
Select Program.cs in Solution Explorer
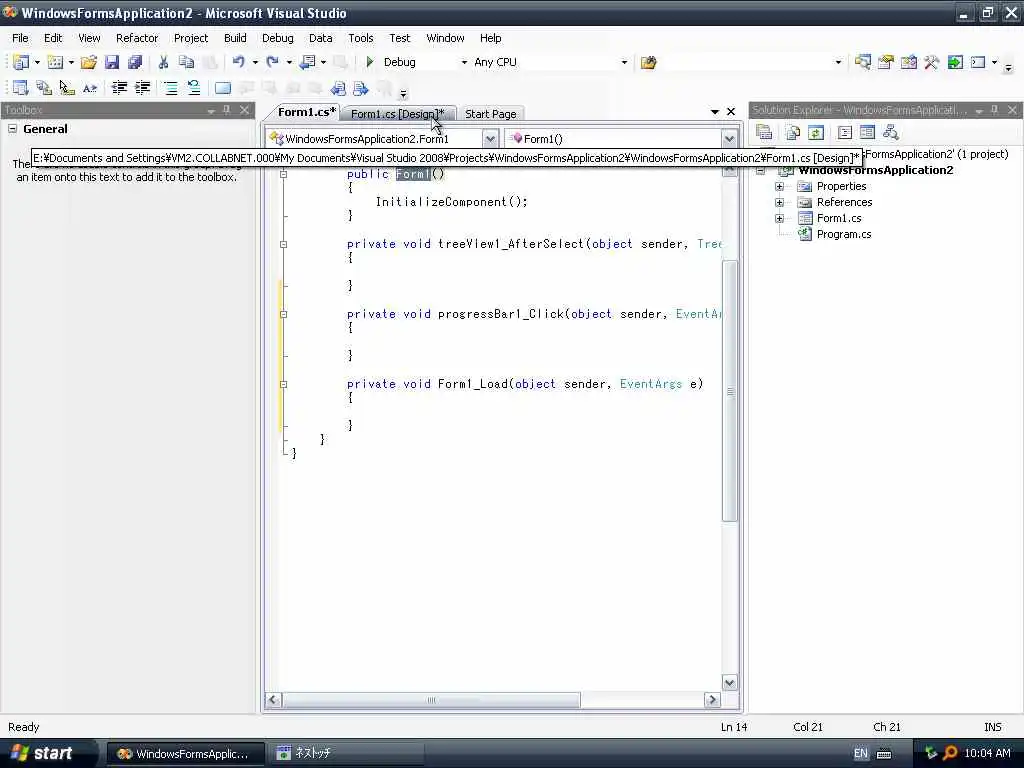pyautogui.click(x=844, y=234)
